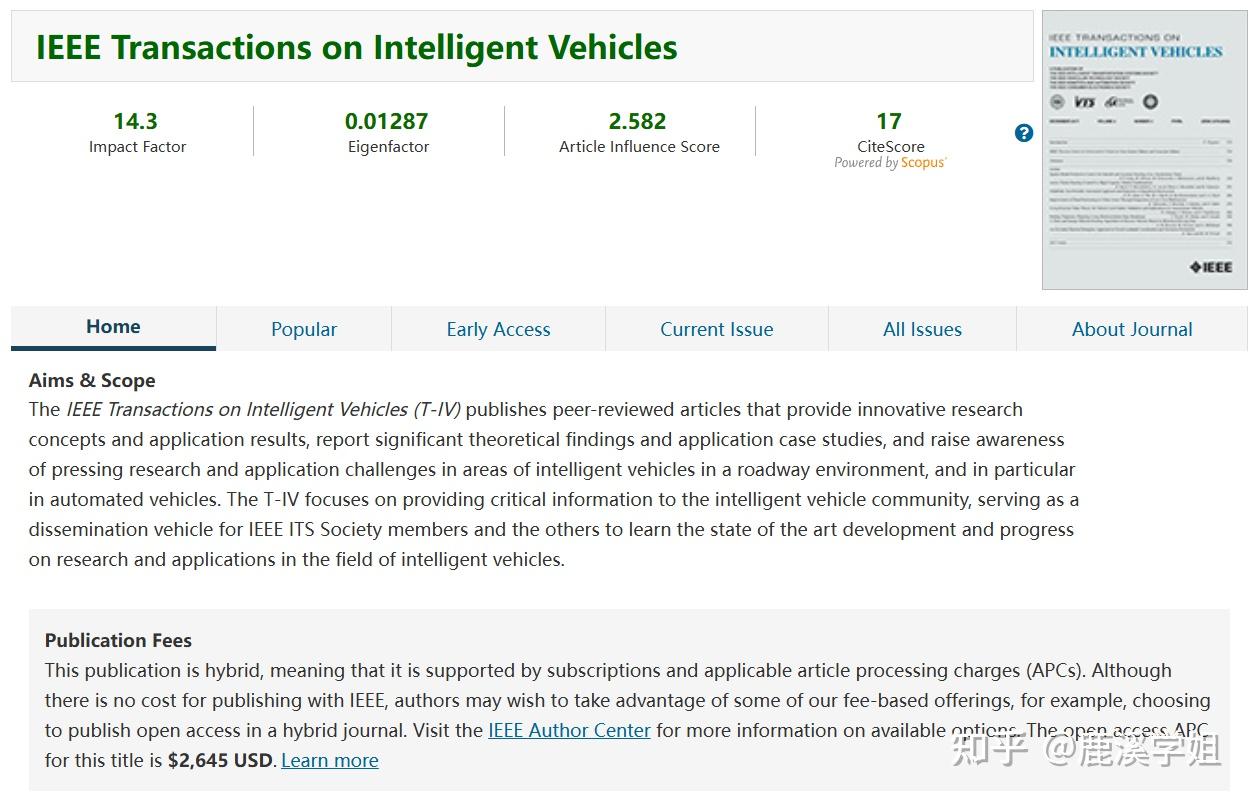Viewport: 1253px width, 799px height.
Task: Click the Zhihu watermark logo
Action: (991, 750)
